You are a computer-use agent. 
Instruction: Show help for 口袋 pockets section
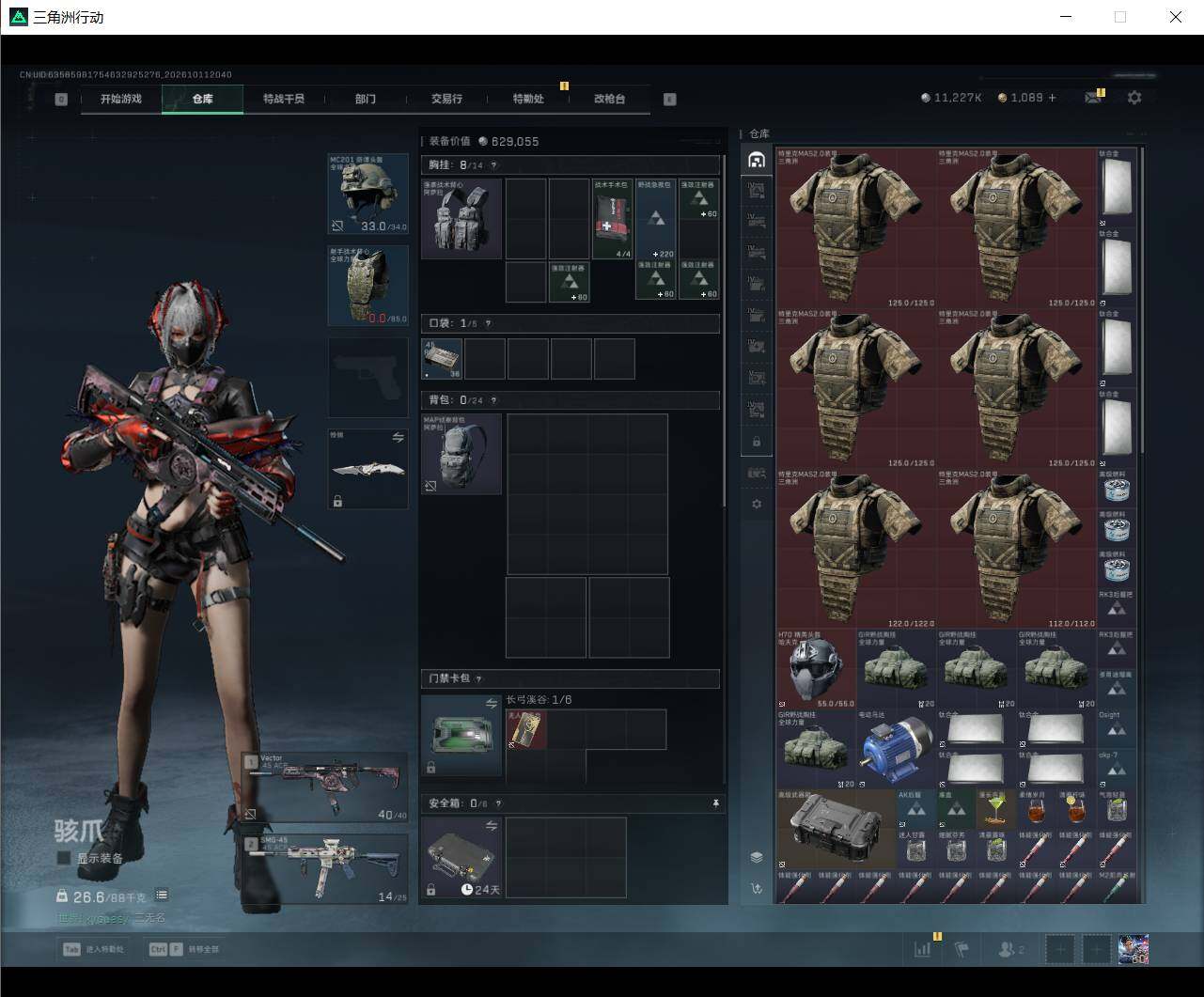(487, 323)
